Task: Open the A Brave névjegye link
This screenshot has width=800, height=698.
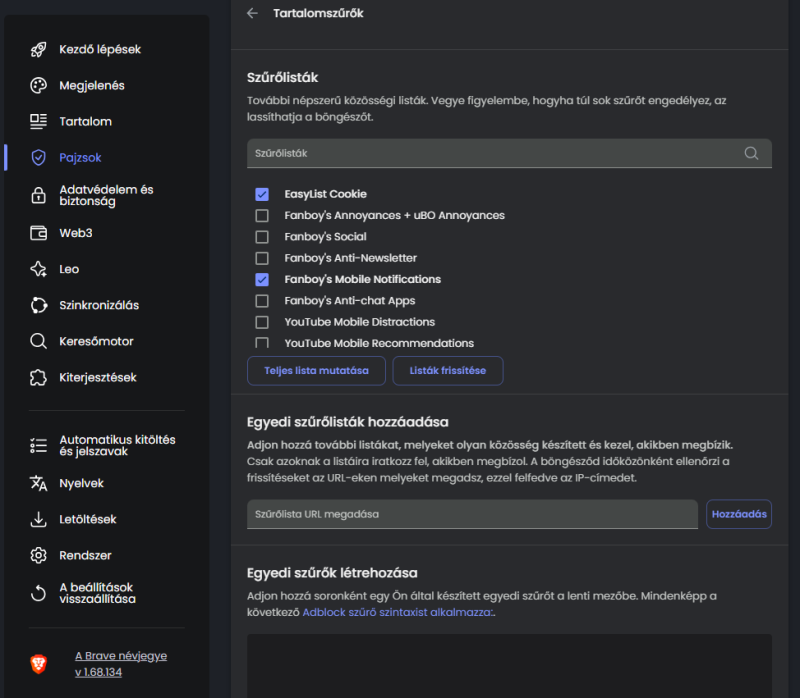Action: pos(121,656)
